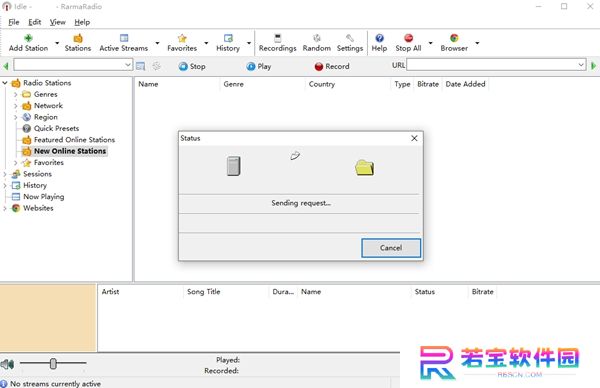Open Recordings from the toolbar

click(278, 38)
